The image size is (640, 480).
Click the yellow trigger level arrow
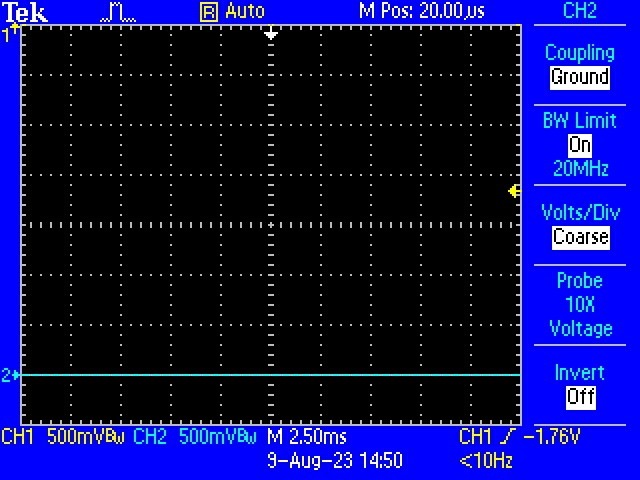tap(514, 191)
